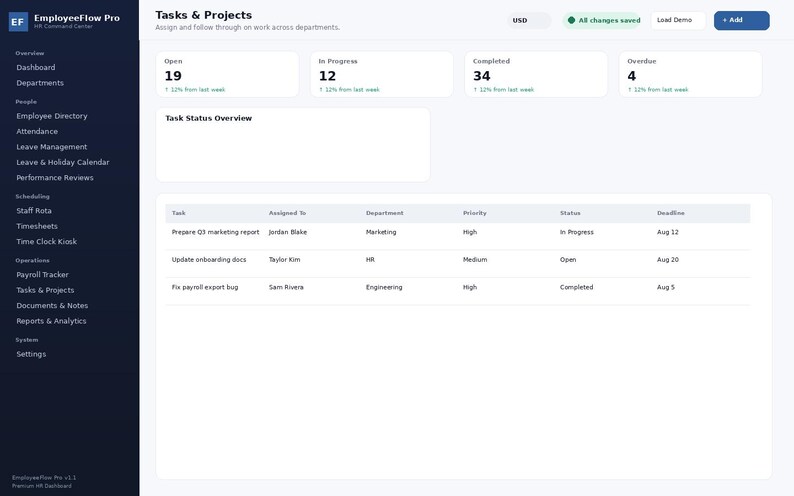
Task: Sort by the Task column header
Action: [x=179, y=213]
